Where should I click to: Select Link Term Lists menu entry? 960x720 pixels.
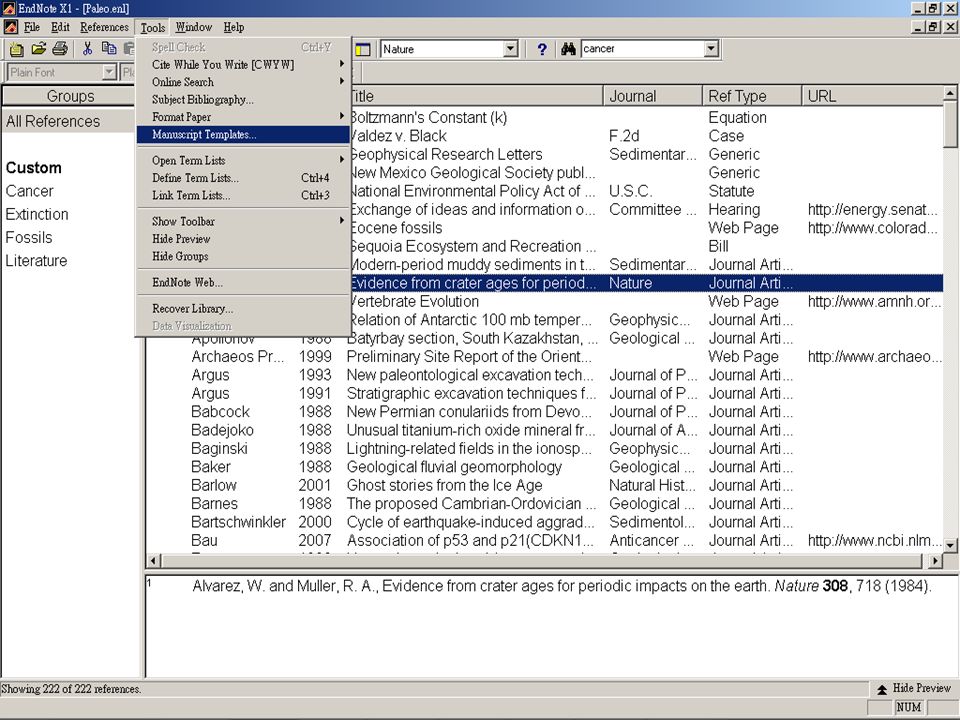243,195
